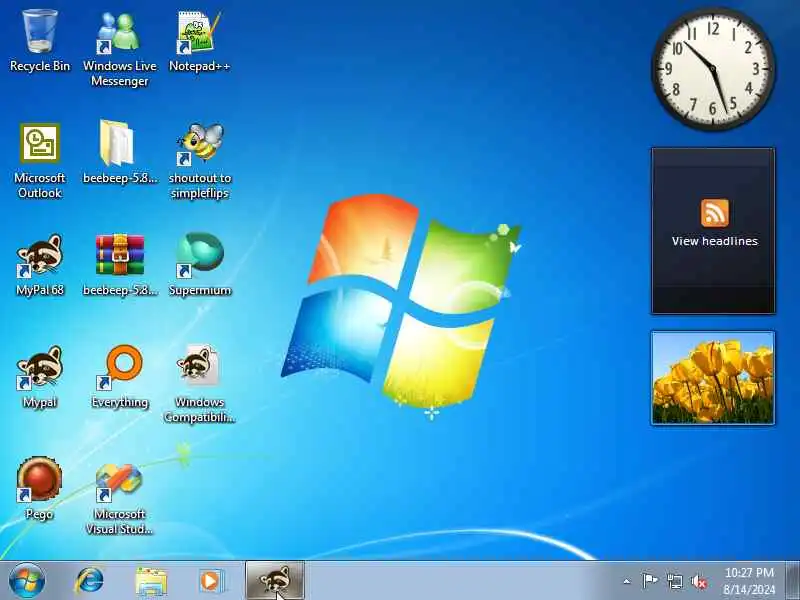Select the shoutout to simpleflips bee icon
Screen dimensions: 800x600
point(199,161)
